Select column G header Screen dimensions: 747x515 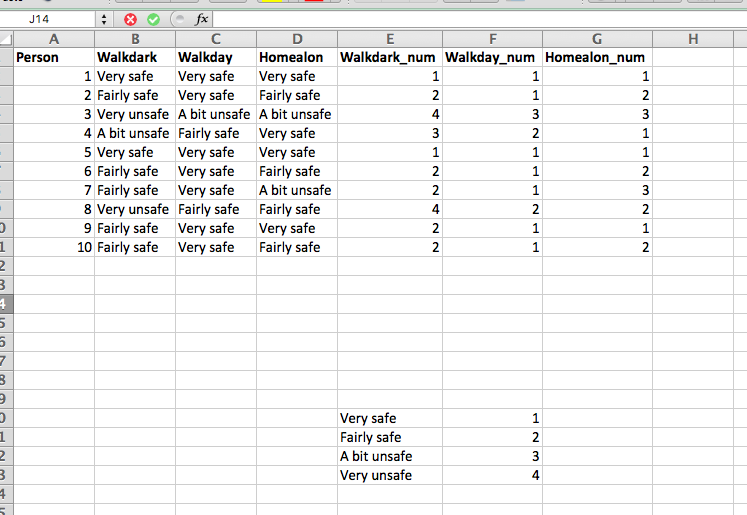(x=597, y=39)
